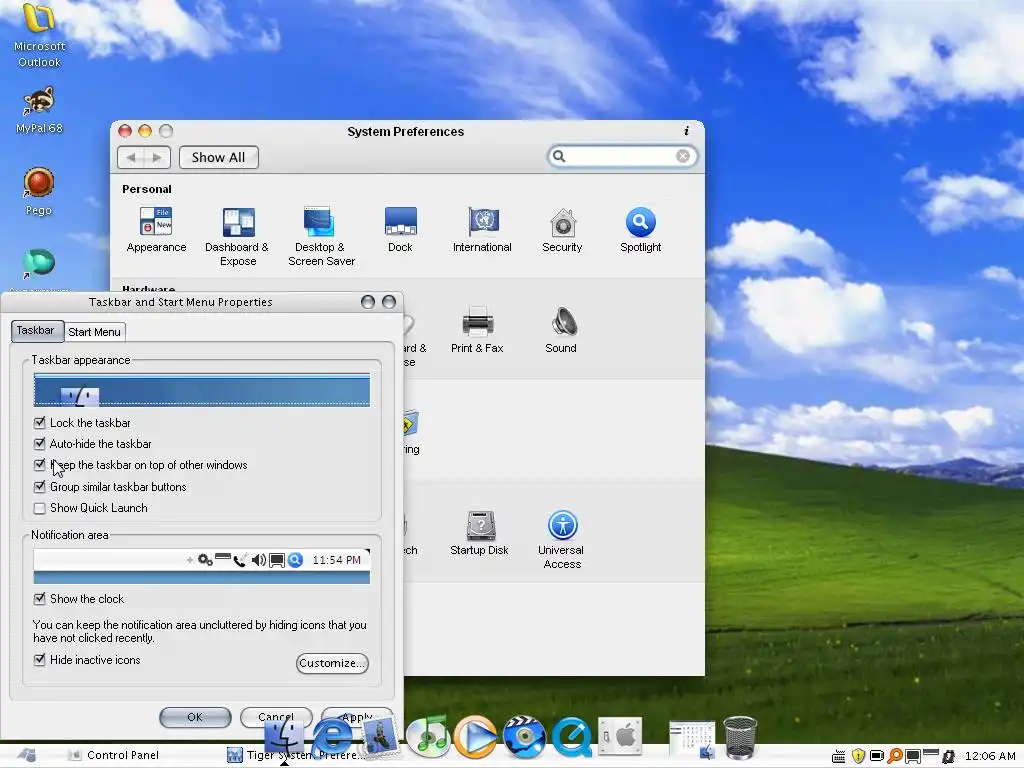Open the Pego desktop shortcut
The width and height of the screenshot is (1024, 768).
(39, 191)
